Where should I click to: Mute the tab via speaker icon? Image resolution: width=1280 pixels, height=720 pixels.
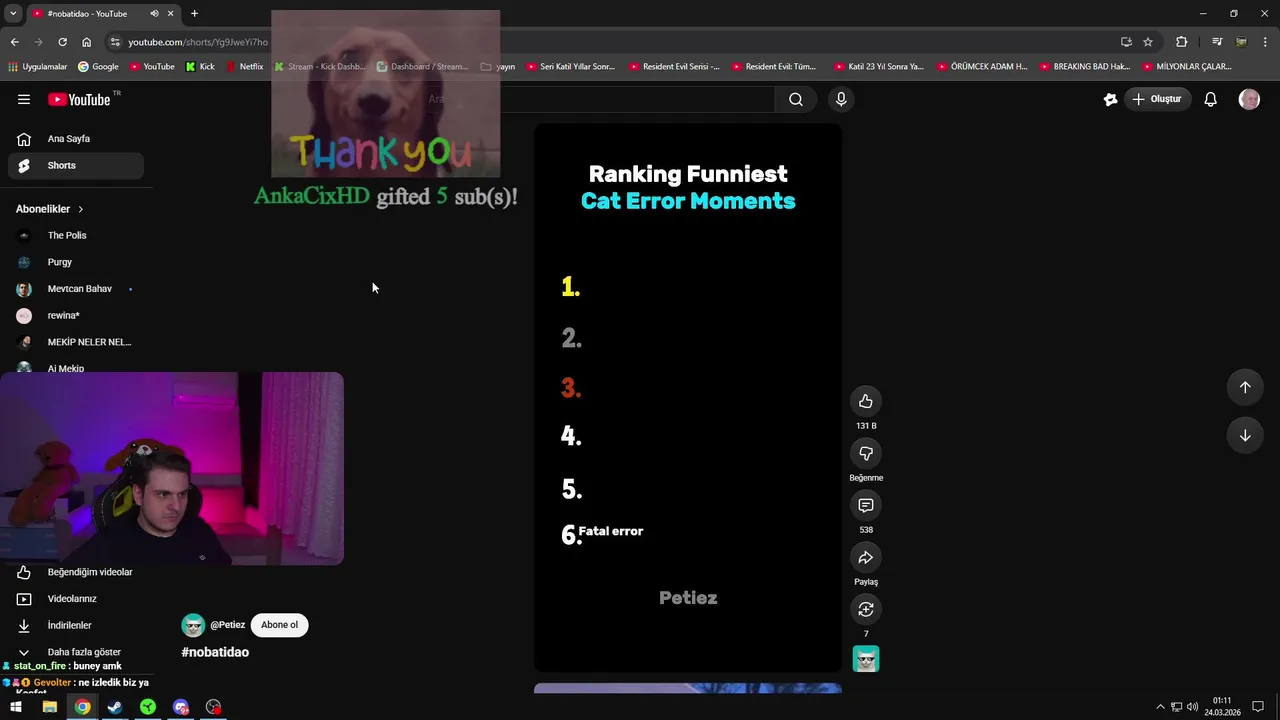(x=154, y=14)
